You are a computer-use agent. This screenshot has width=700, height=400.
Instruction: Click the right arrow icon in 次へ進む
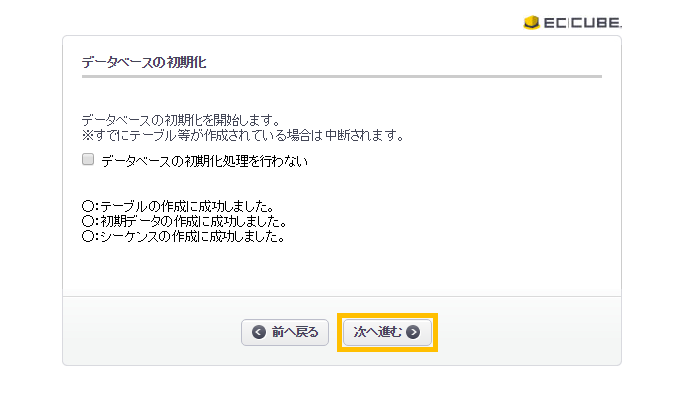(413, 332)
